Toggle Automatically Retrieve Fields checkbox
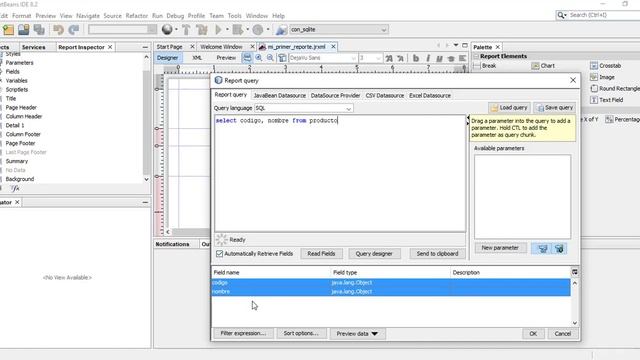The image size is (640, 360). click(x=220, y=253)
